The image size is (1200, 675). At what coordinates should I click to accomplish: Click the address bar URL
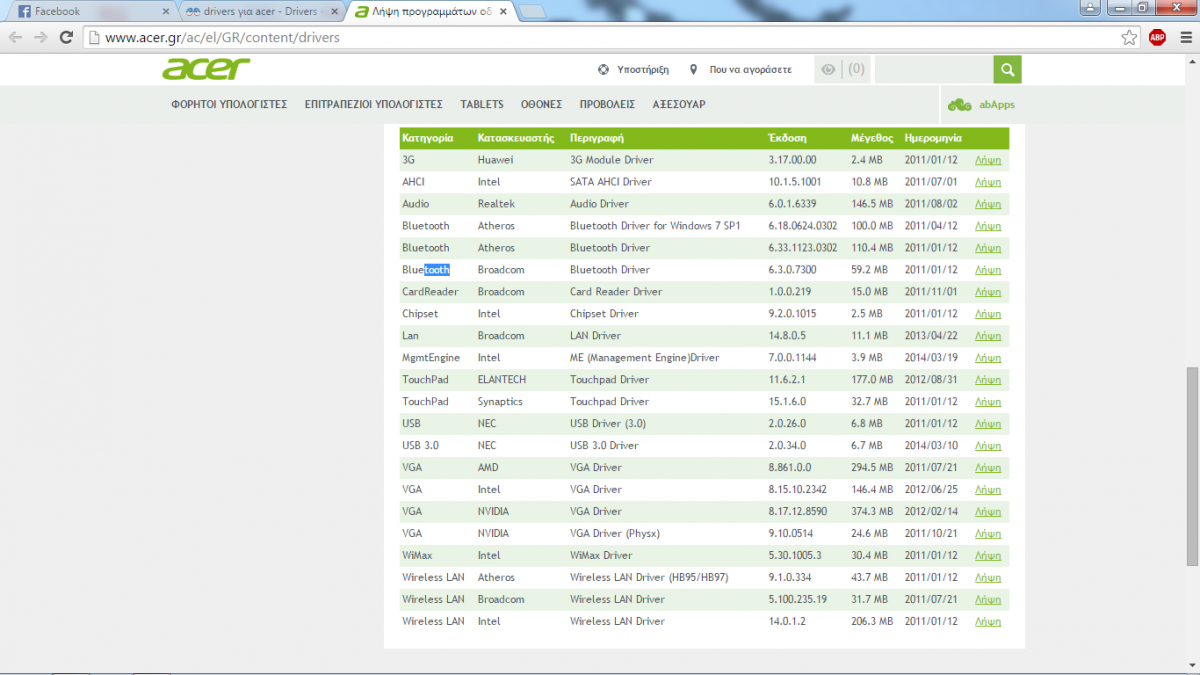pos(222,38)
